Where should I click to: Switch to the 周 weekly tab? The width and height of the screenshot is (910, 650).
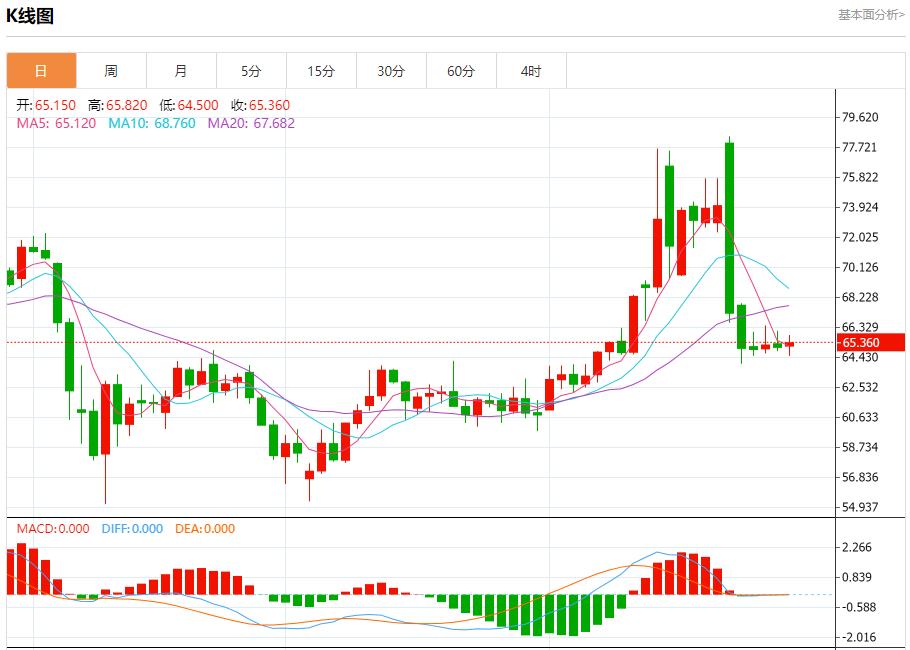tap(111, 71)
